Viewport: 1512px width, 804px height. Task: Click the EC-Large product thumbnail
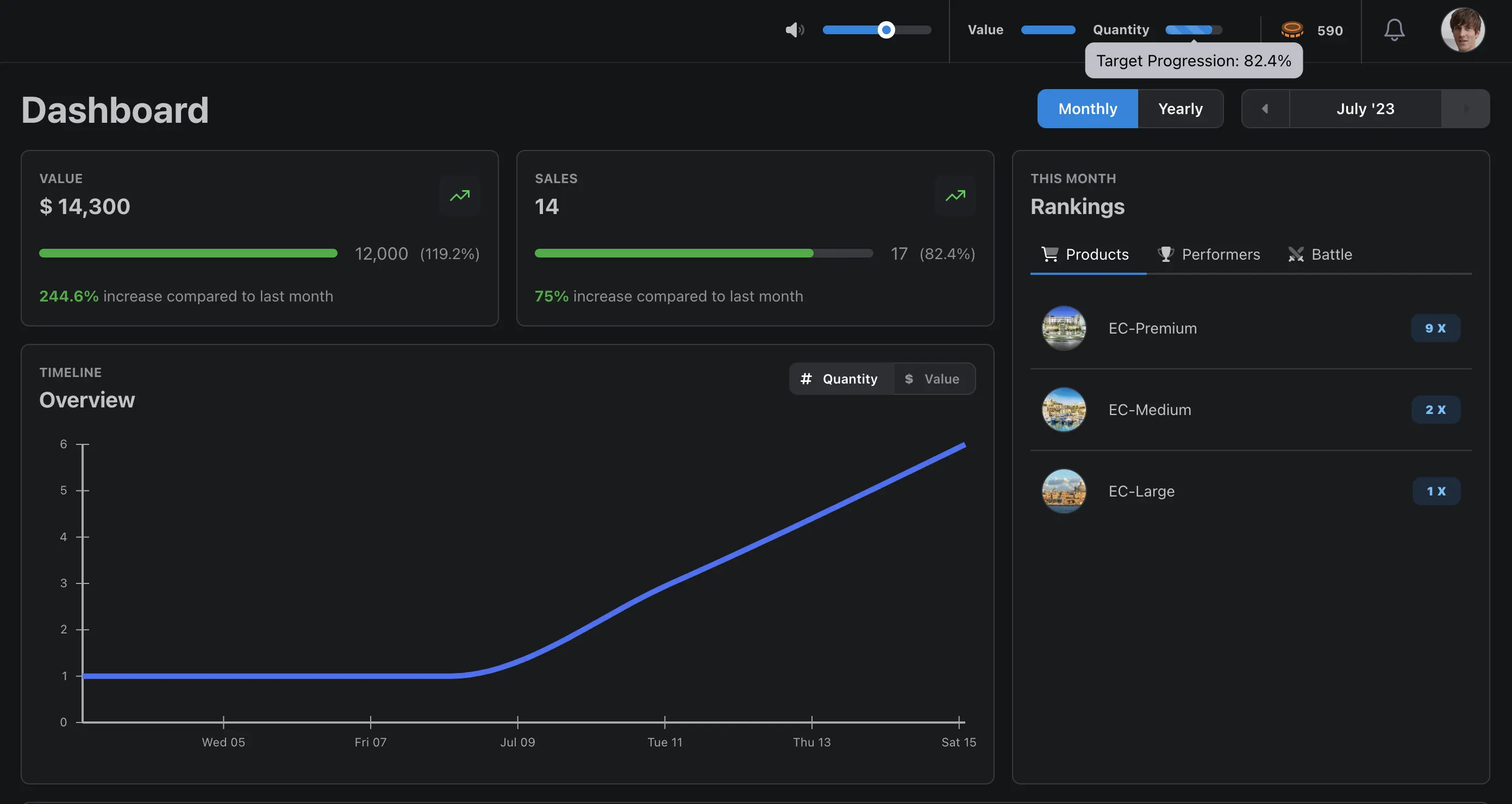point(1064,491)
